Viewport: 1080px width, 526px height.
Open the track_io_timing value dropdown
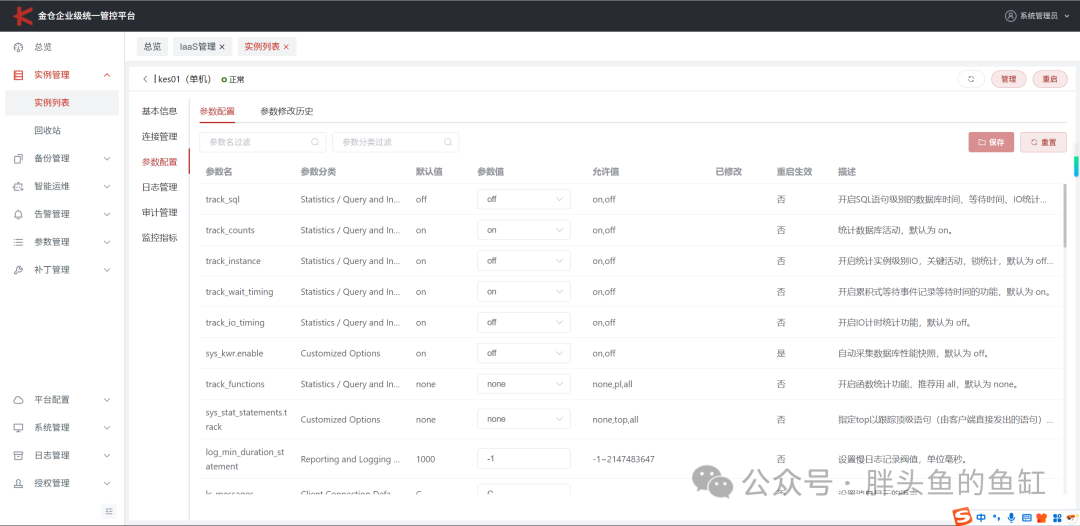(523, 322)
